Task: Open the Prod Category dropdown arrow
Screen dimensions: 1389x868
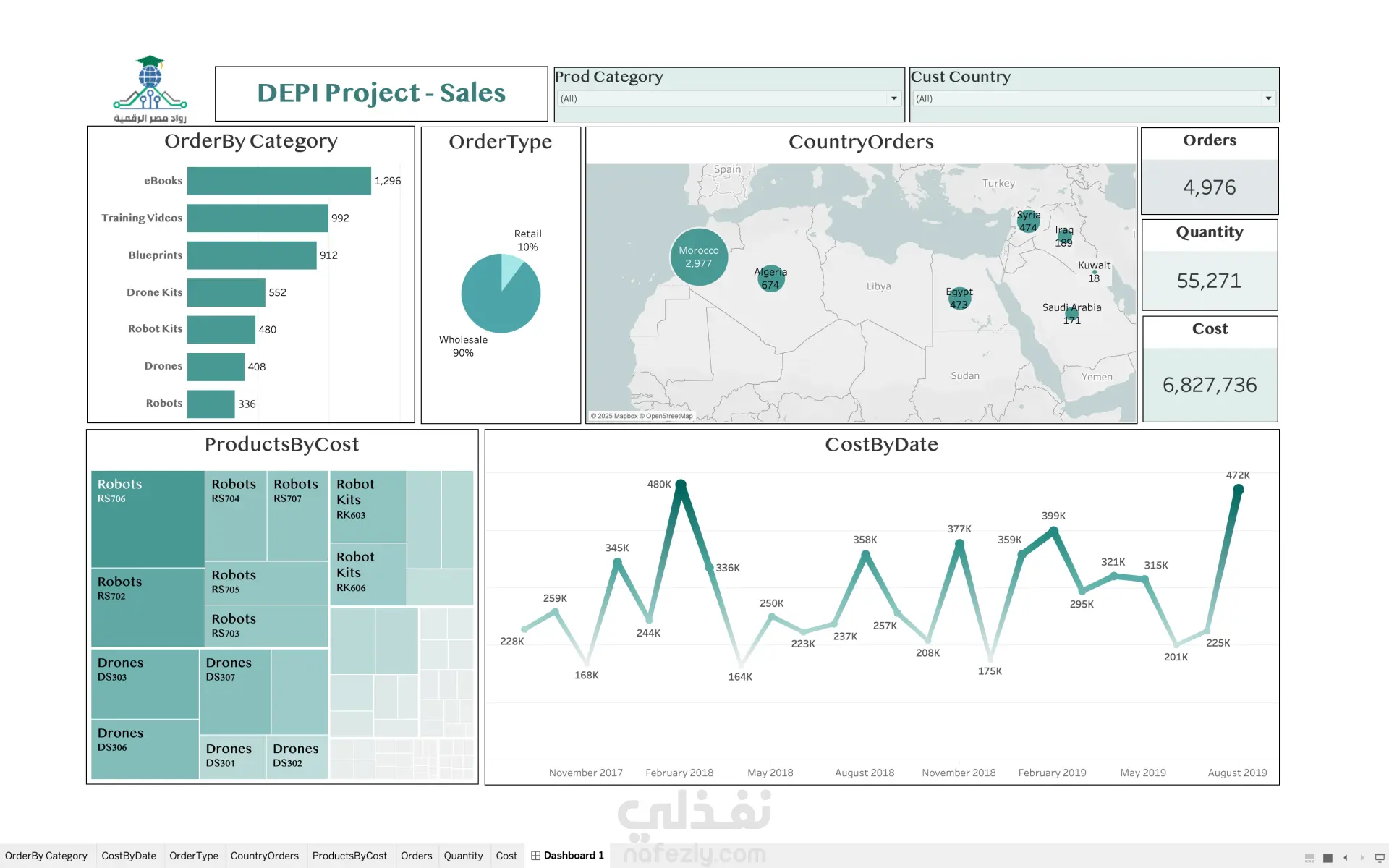Action: click(x=894, y=98)
